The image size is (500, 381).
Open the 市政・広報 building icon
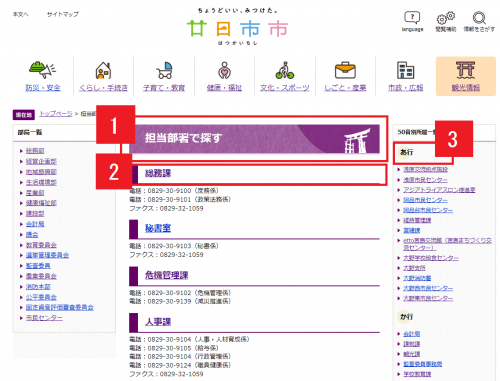coord(405,70)
